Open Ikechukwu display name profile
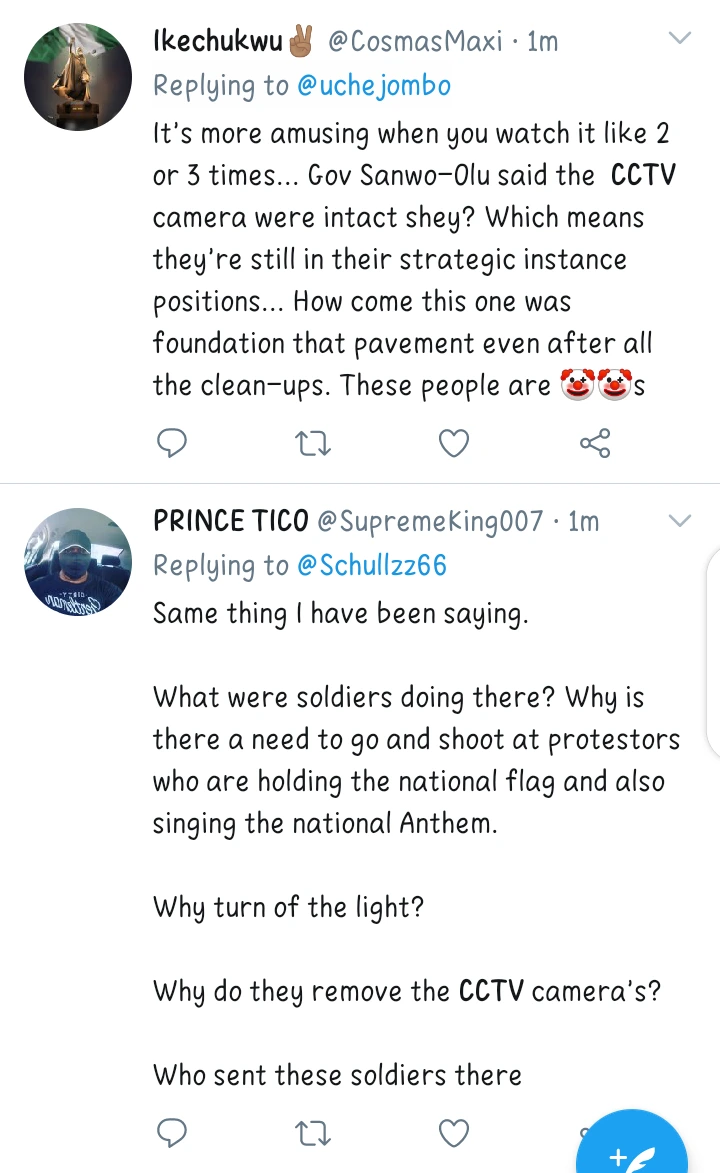 point(217,41)
